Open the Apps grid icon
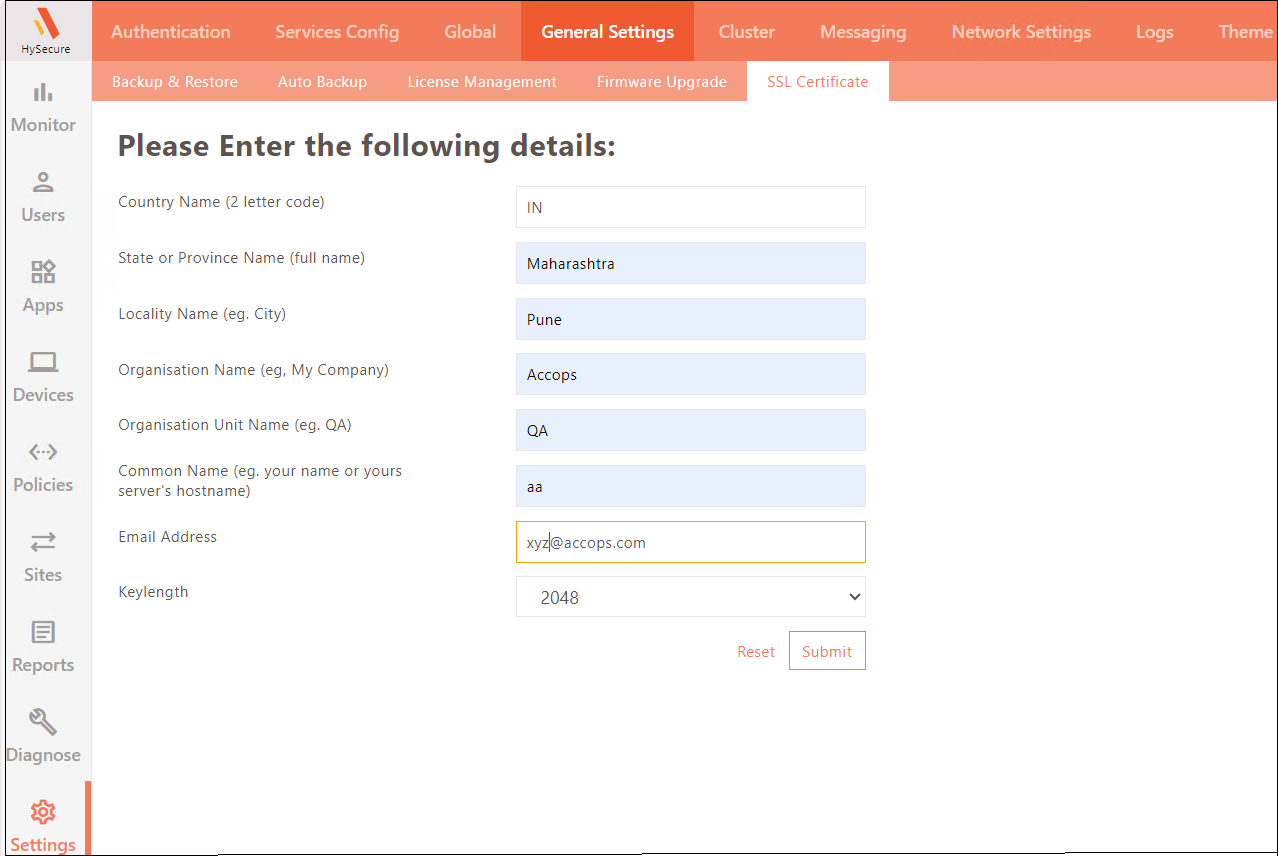The height and width of the screenshot is (856, 1278). coord(43,272)
